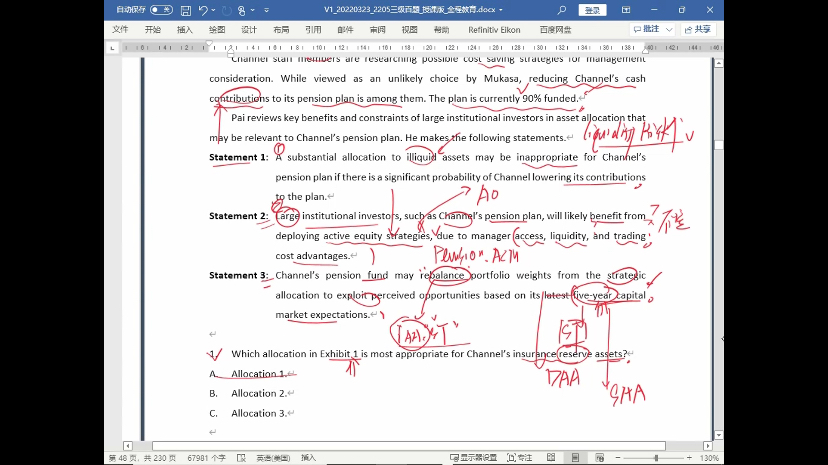This screenshot has width=828, height=465.
Task: Switch to the 布局 ribbon tab
Action: (281, 30)
